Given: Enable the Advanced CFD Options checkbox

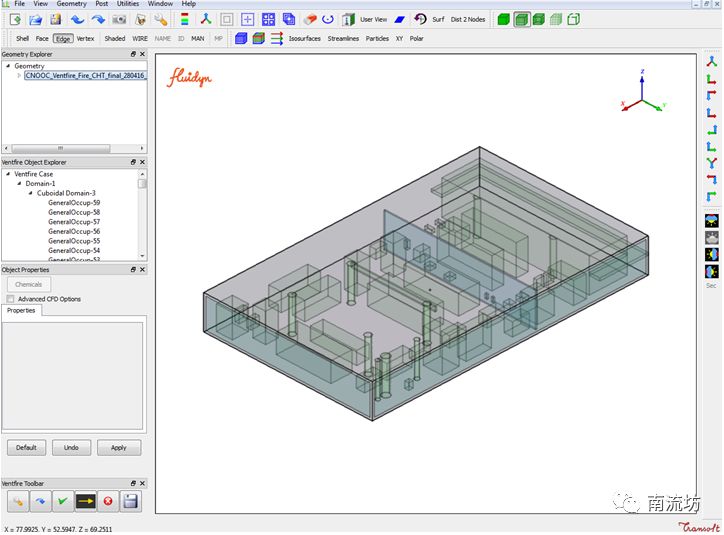Looking at the screenshot, I should coord(11,299).
